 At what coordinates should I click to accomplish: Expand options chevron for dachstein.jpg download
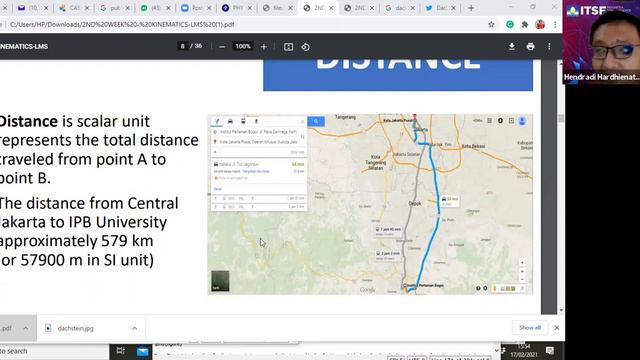pos(134,328)
